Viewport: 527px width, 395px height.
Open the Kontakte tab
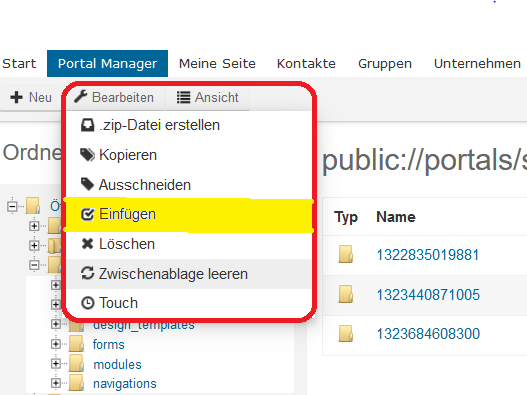(x=306, y=64)
